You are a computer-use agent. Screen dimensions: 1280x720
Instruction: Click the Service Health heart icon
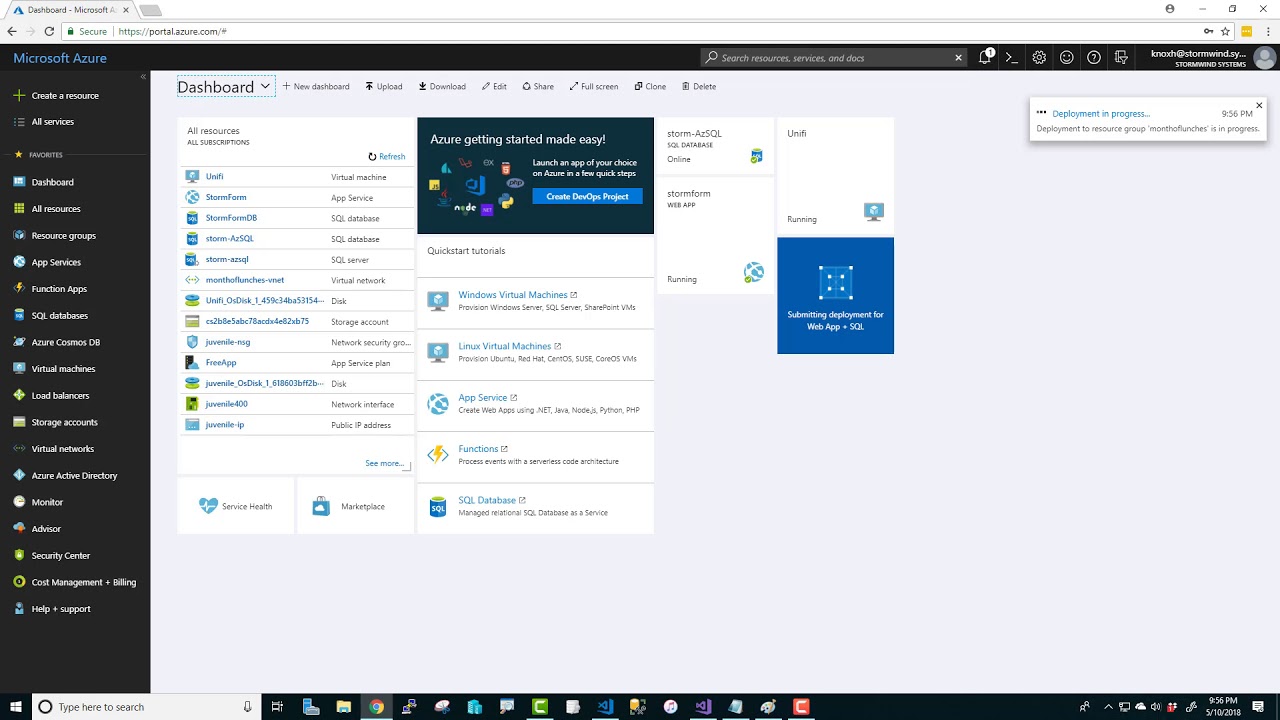[x=208, y=506]
